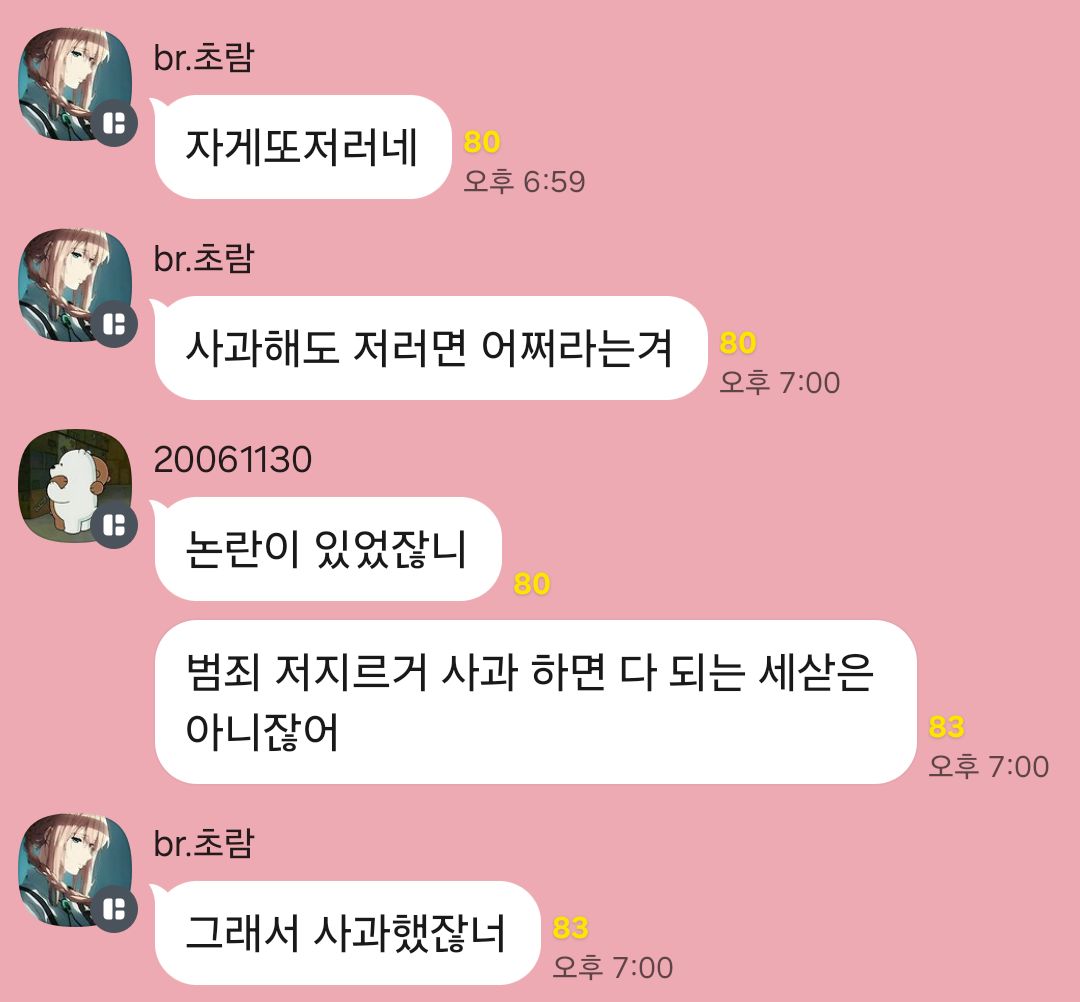
Task: Select the '논란이 있었잖니' message bubble
Action: (x=328, y=549)
